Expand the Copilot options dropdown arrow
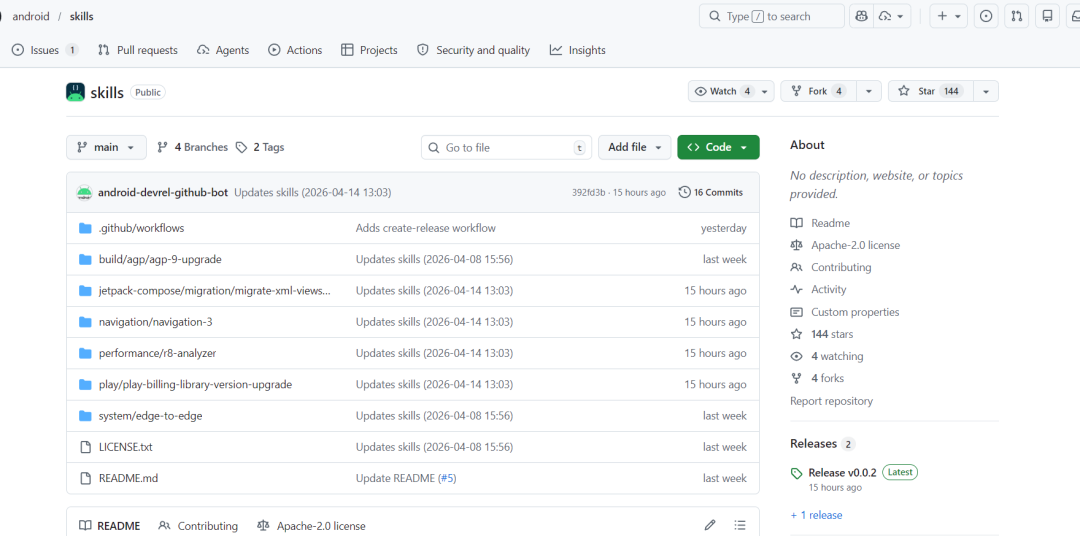 (893, 16)
